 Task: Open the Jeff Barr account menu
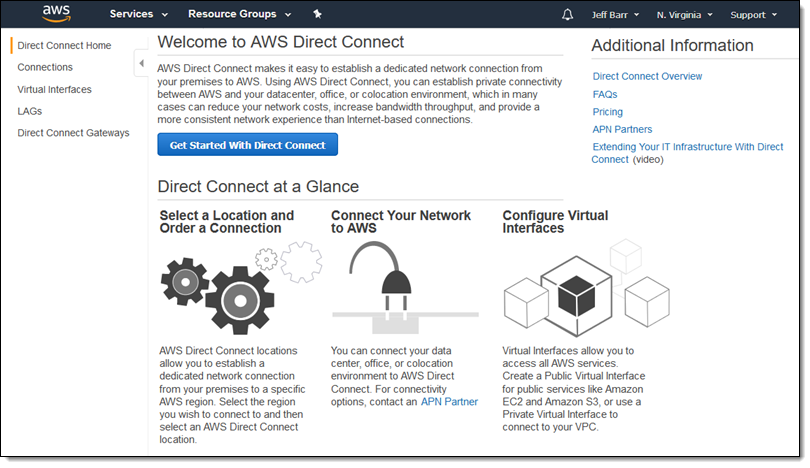617,15
